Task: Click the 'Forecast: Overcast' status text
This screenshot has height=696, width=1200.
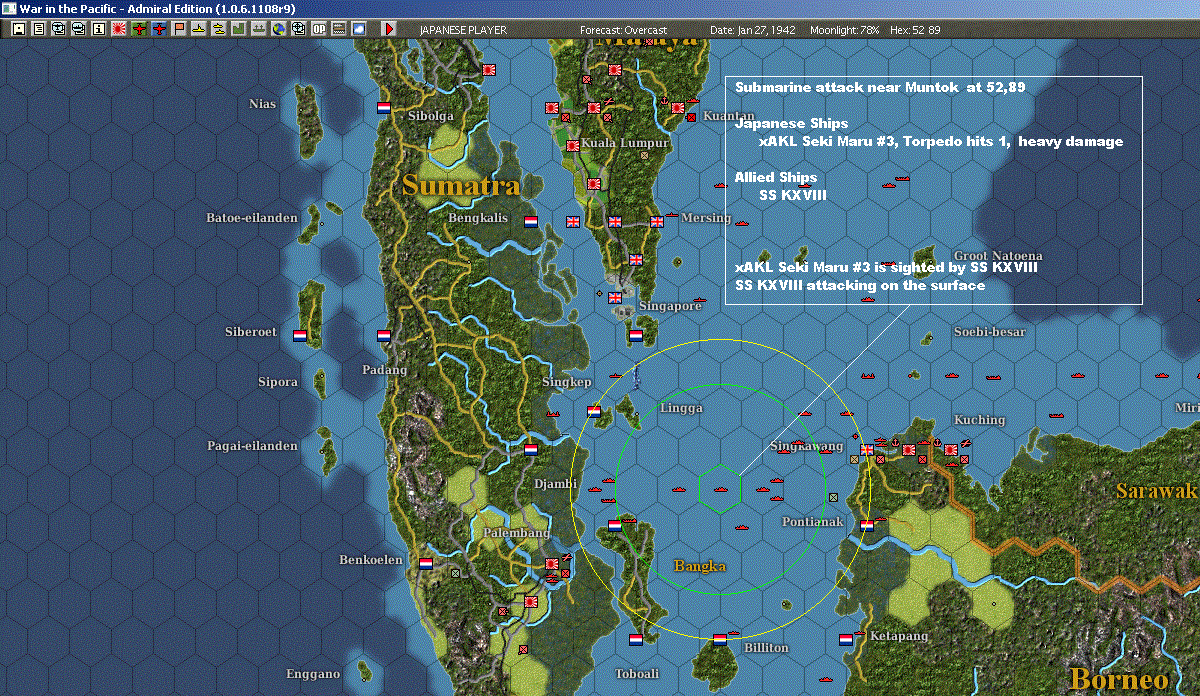Action: 623,30
